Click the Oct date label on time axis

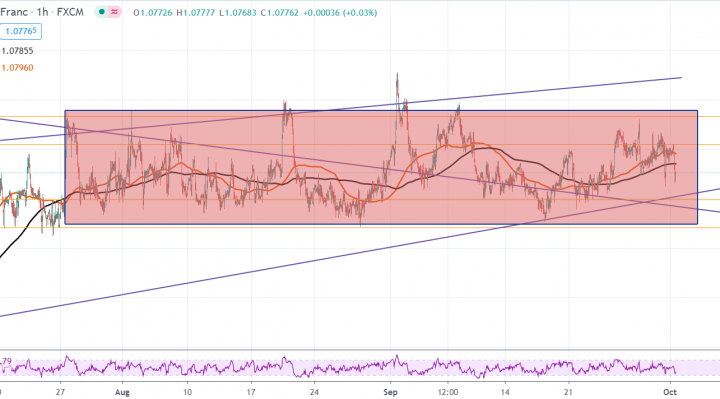(670, 392)
